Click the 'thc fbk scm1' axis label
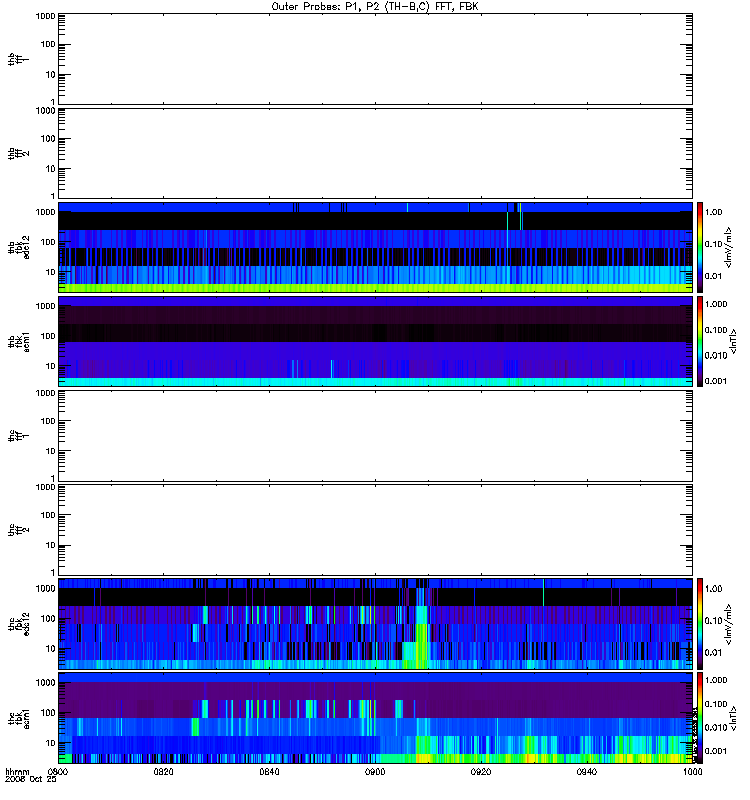Screen dimensions: 750x800 tap(18, 718)
